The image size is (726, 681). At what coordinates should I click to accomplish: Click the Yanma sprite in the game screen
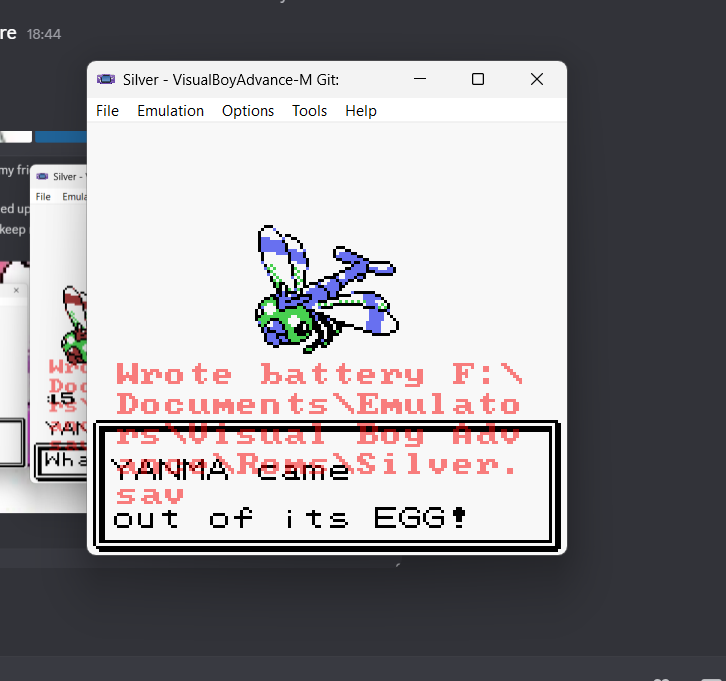pos(326,289)
